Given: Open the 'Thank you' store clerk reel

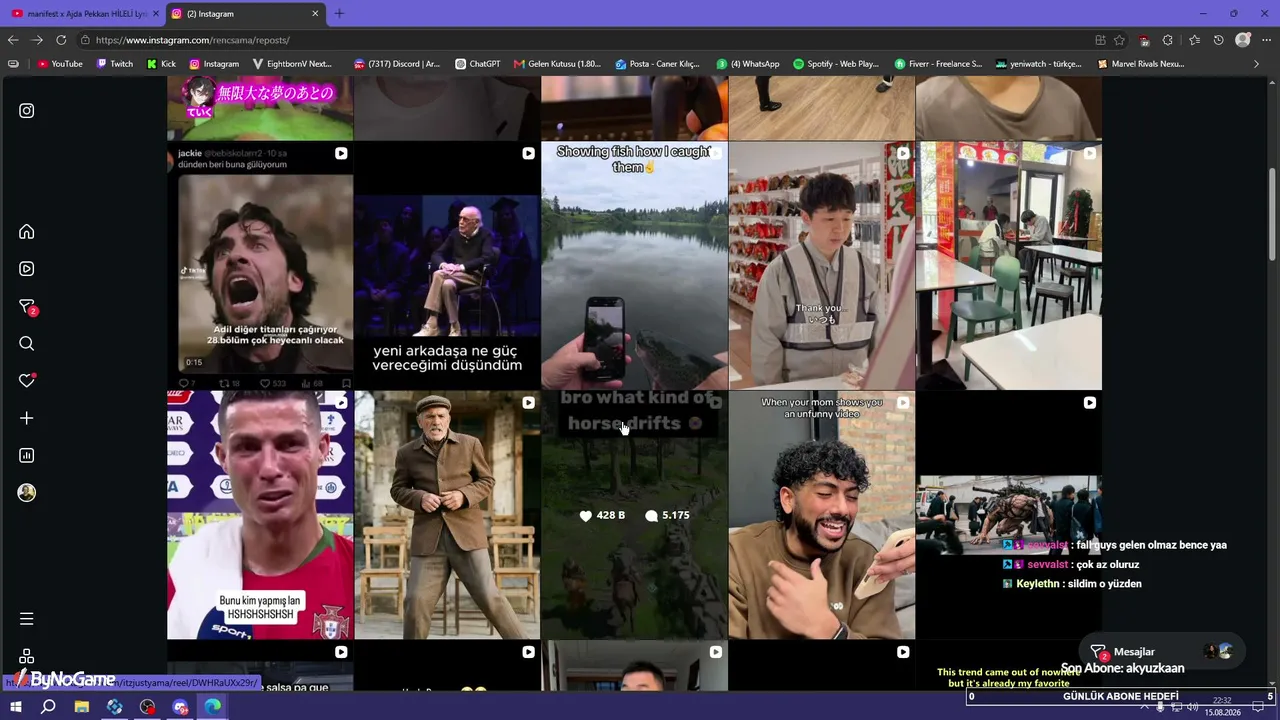Looking at the screenshot, I should [x=821, y=265].
